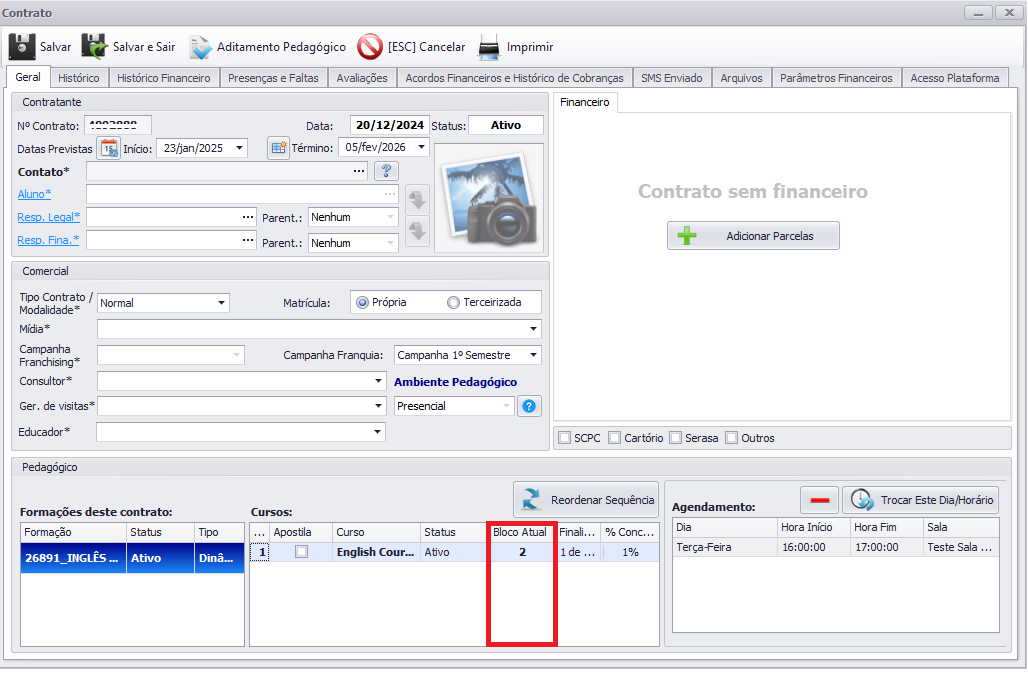Click the Imprimir printer icon
1028x673 pixels.
click(489, 47)
